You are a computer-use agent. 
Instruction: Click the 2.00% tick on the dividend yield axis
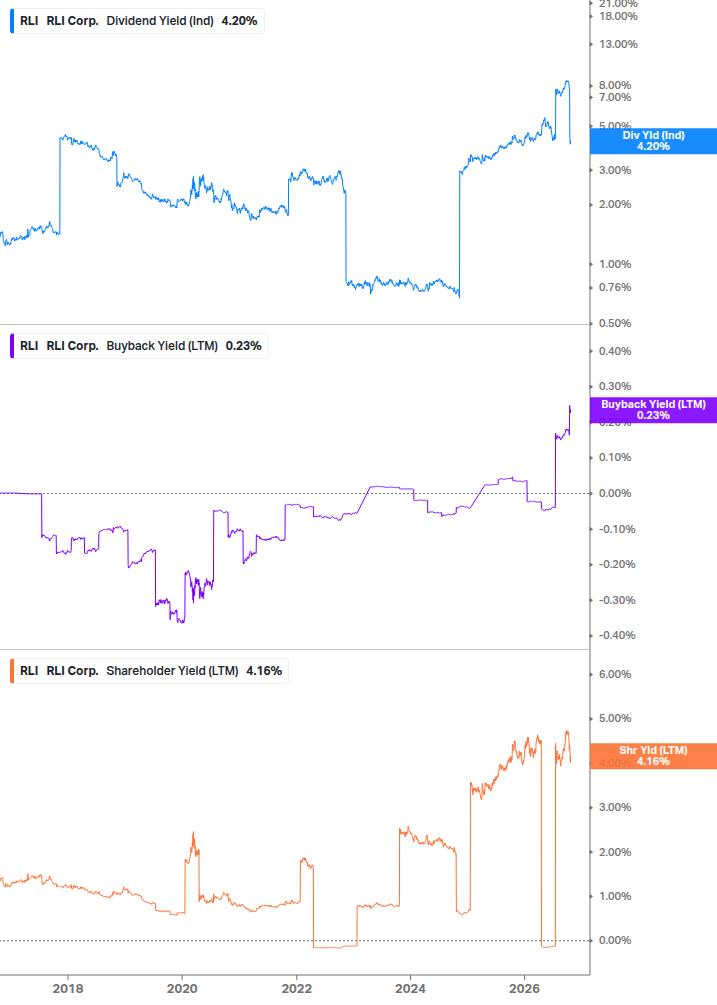click(x=615, y=204)
